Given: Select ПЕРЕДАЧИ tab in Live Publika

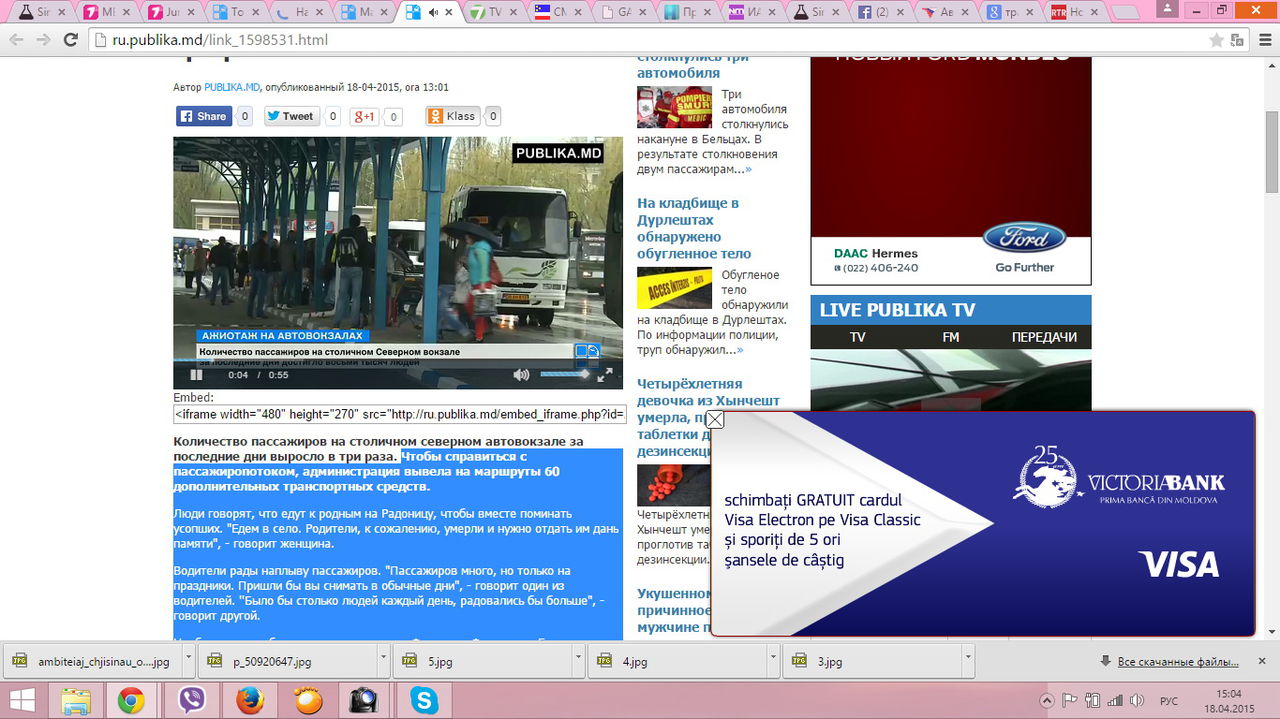Looking at the screenshot, I should tap(1044, 337).
